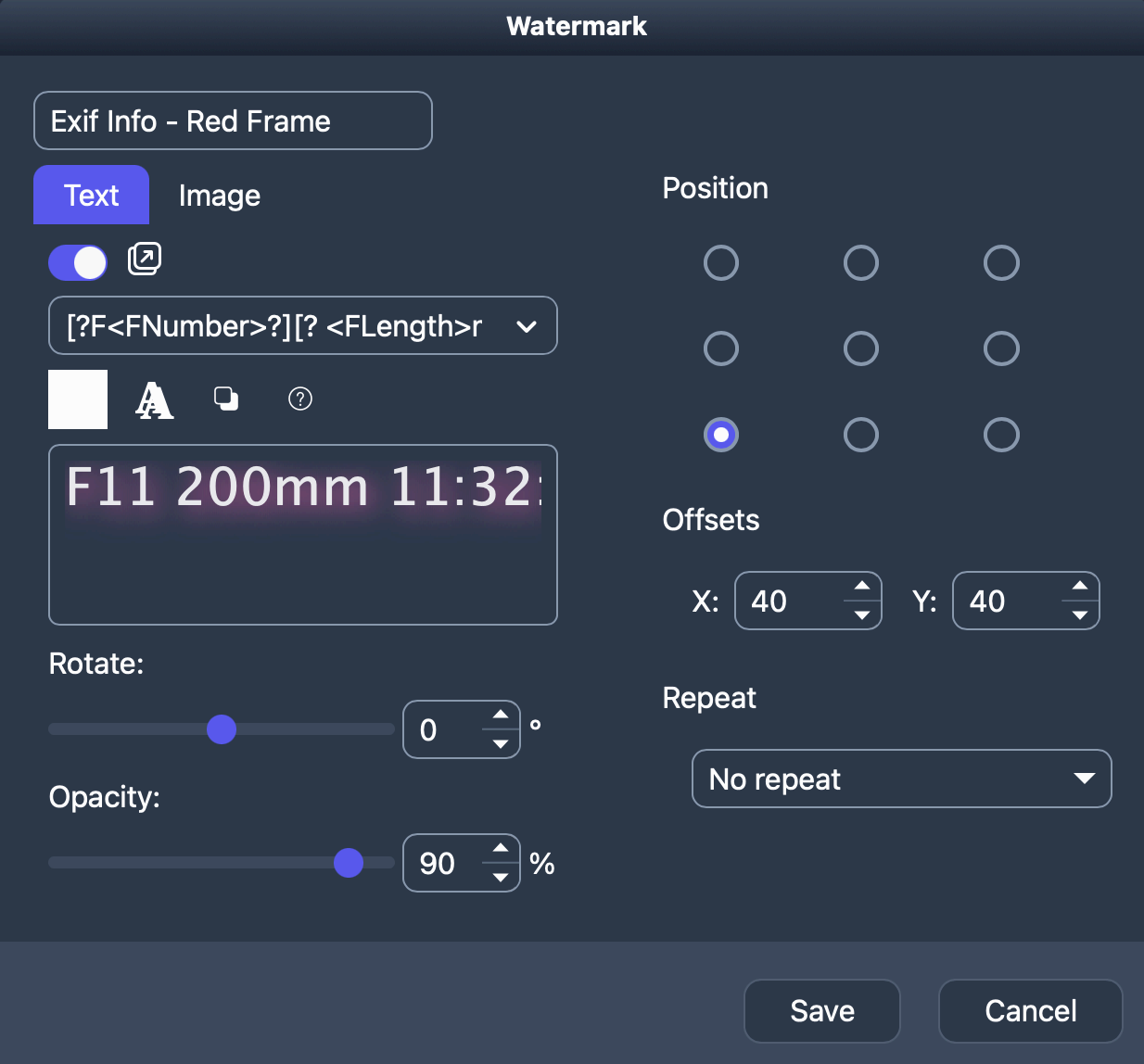Screen dimensions: 1144x1064
Task: Open the font style picker icon
Action: tap(154, 399)
